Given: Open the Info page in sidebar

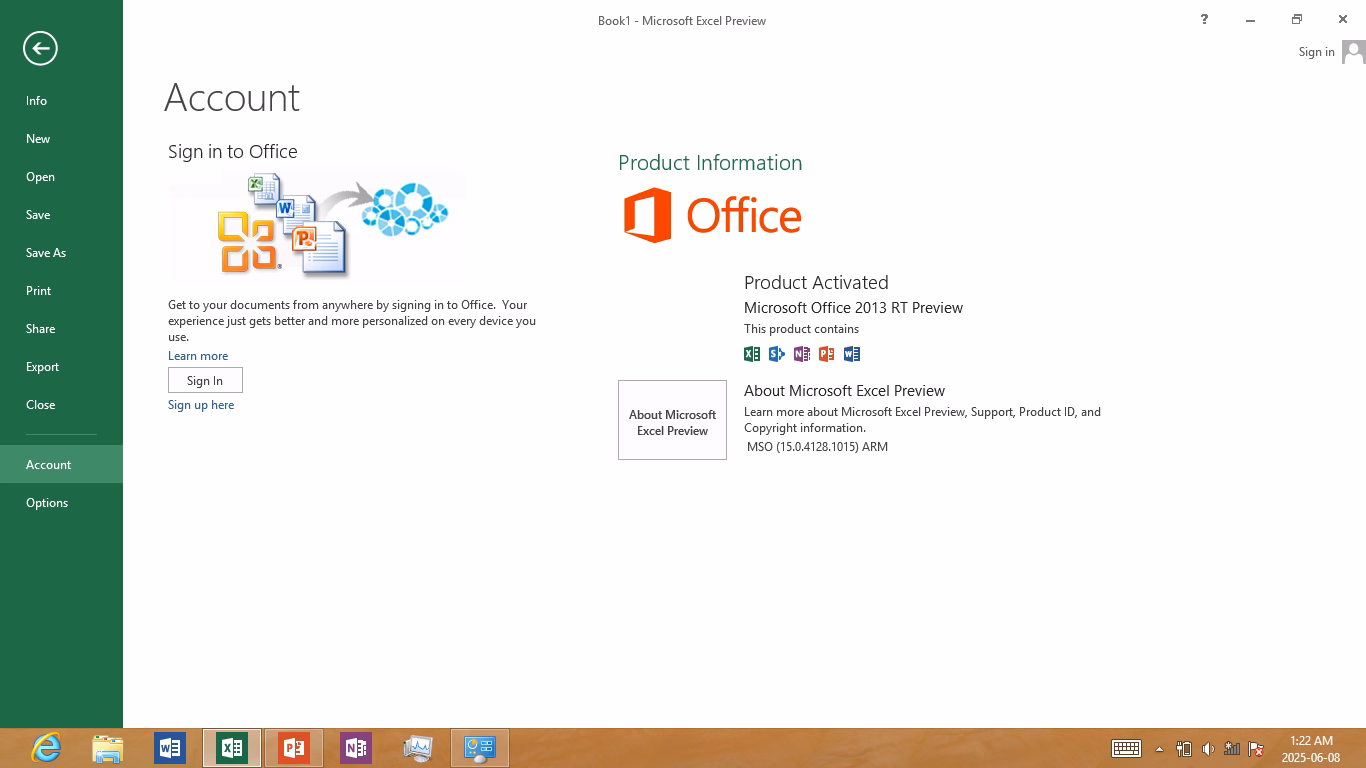Looking at the screenshot, I should pos(37,101).
